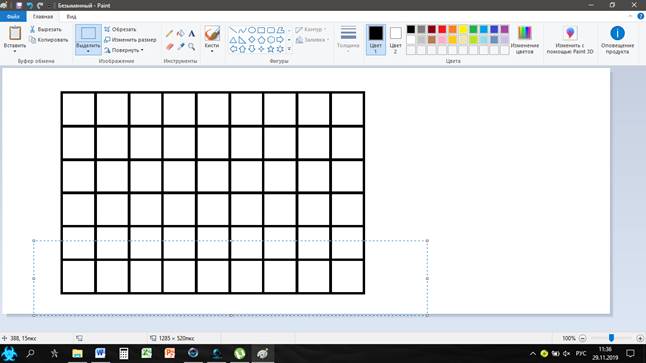Pick the purple color swatch
The image size is (646, 363).
505,29
